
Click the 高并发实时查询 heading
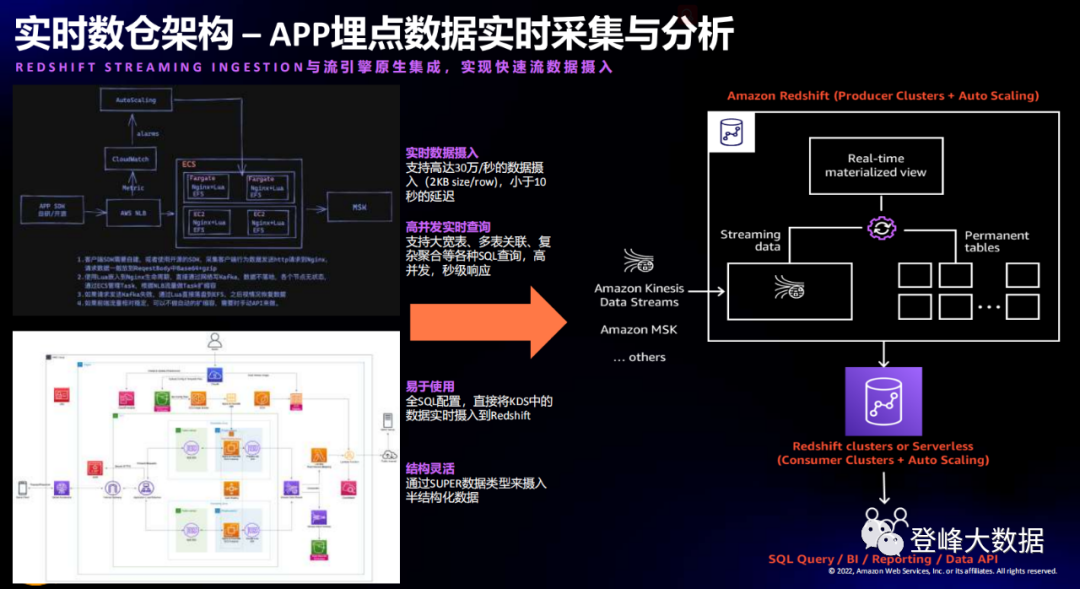coord(448,227)
